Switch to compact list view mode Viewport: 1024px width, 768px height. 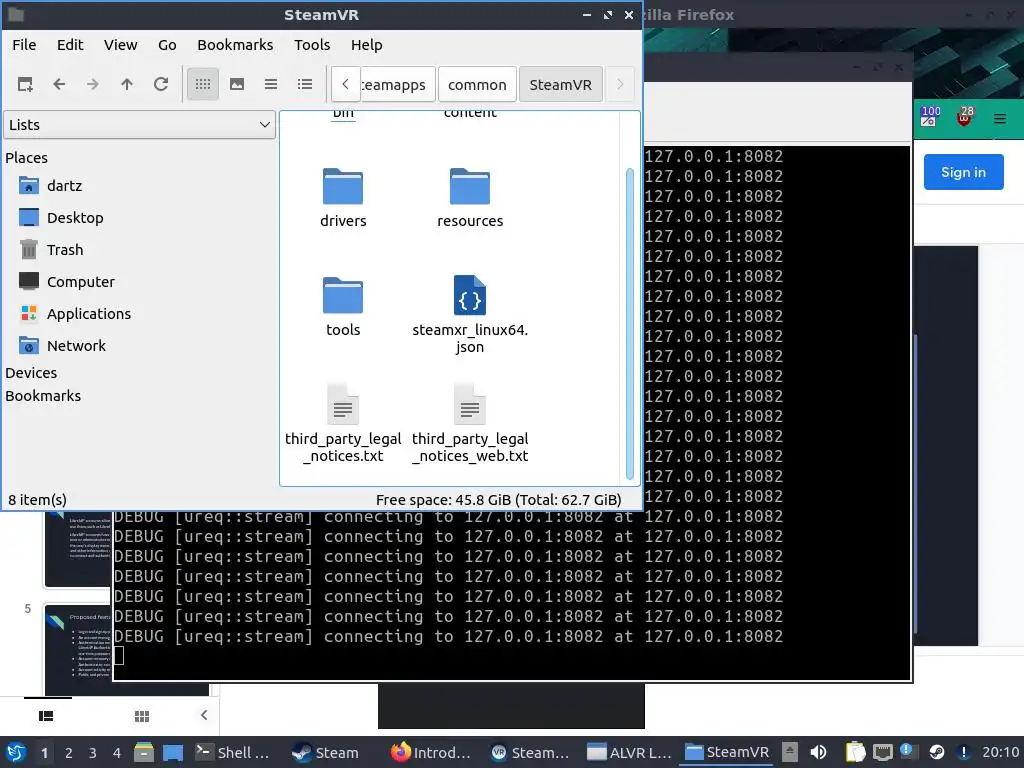coord(271,84)
